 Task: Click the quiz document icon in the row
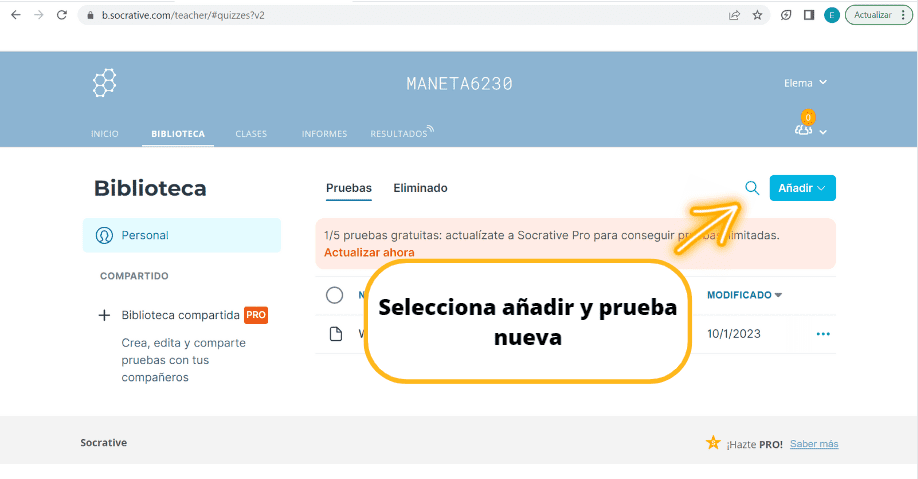coord(336,334)
